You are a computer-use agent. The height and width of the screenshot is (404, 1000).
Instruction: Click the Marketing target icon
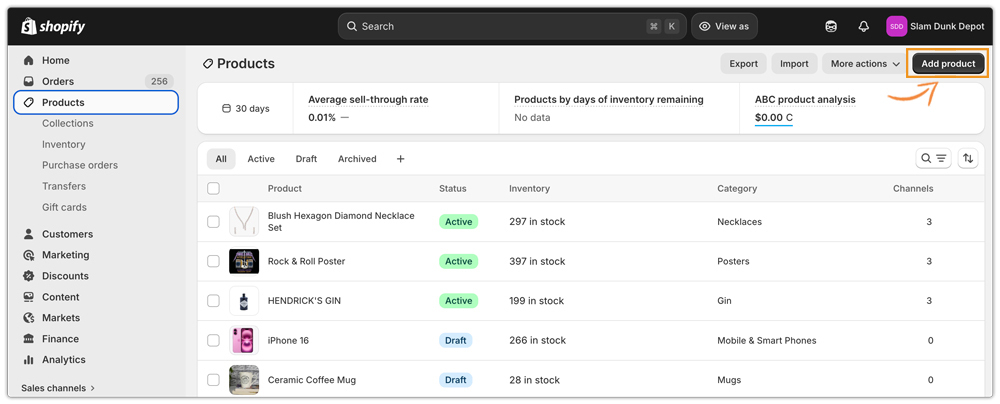pos(28,255)
